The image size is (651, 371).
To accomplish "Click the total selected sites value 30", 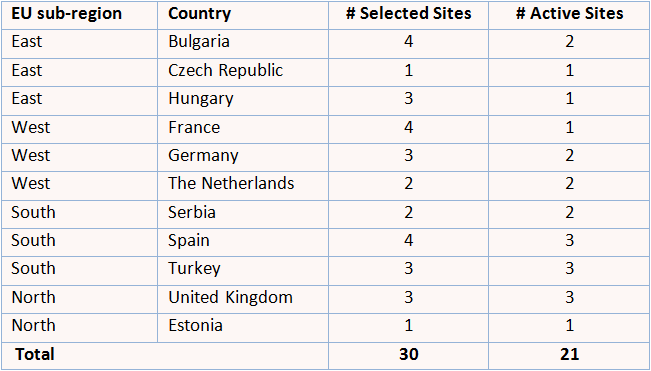I will coord(409,355).
